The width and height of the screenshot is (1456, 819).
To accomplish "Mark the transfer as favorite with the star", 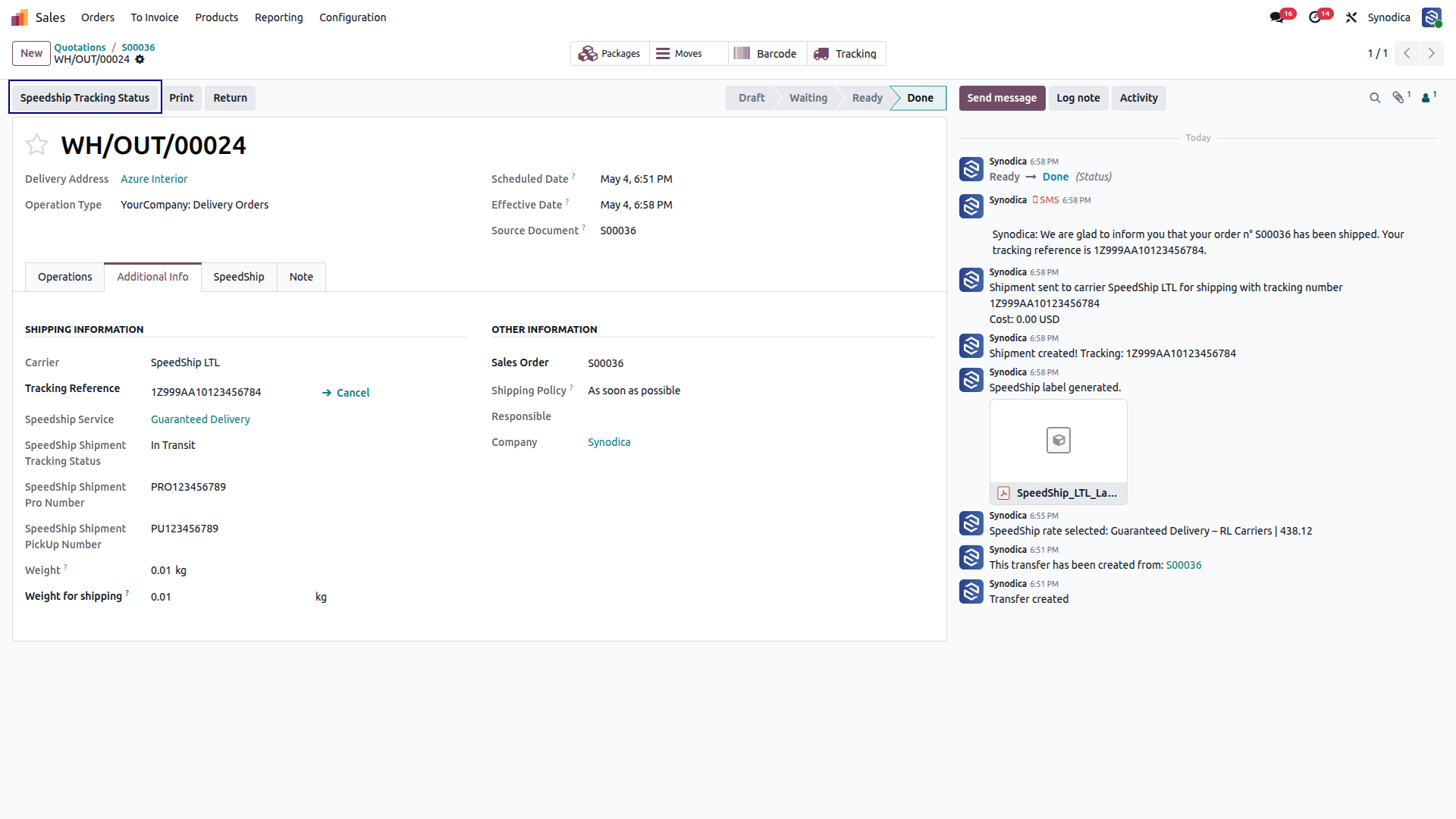I will tap(36, 144).
